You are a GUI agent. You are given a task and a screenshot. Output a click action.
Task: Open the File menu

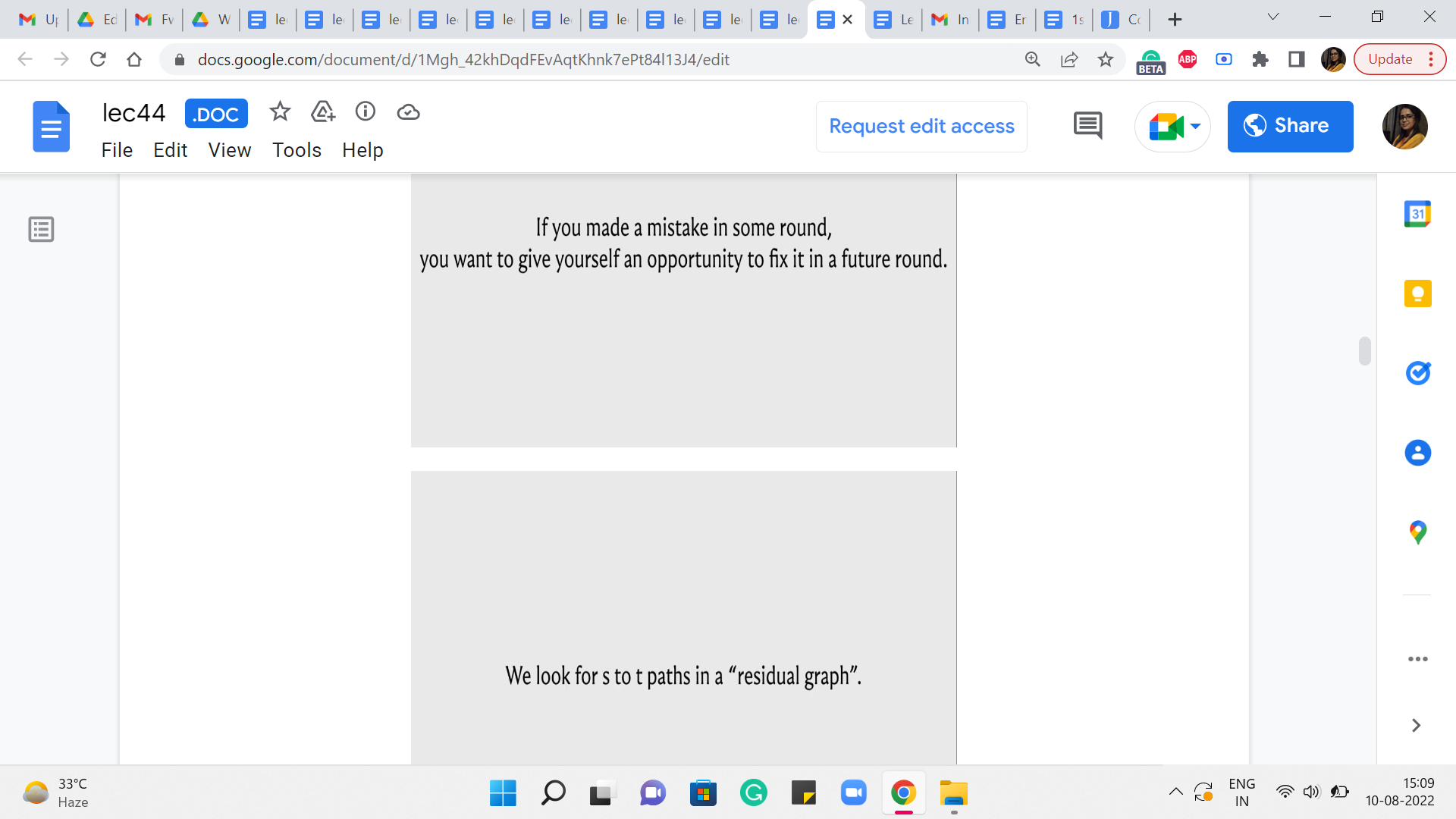(117, 150)
